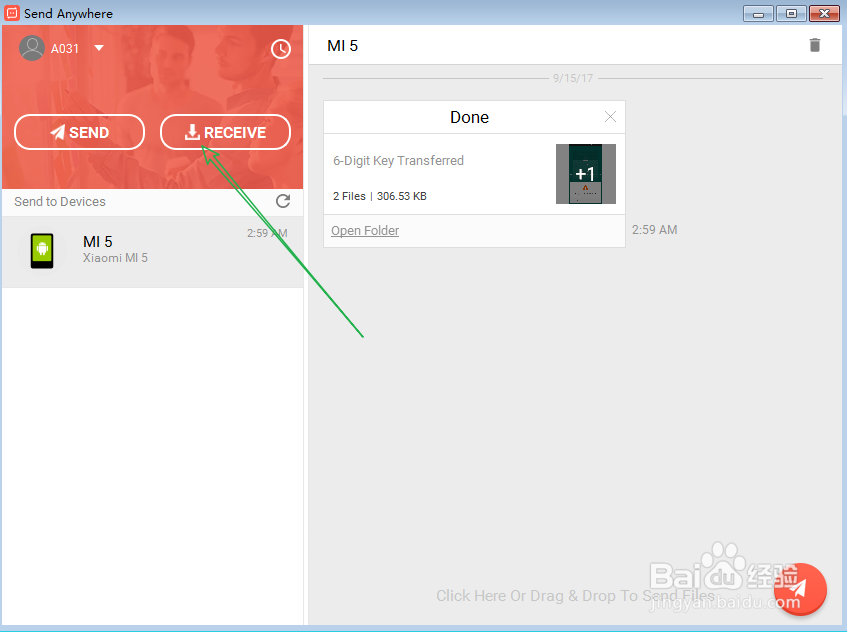This screenshot has height=632, width=847.
Task: Click the red floating send files button
Action: coord(800,589)
